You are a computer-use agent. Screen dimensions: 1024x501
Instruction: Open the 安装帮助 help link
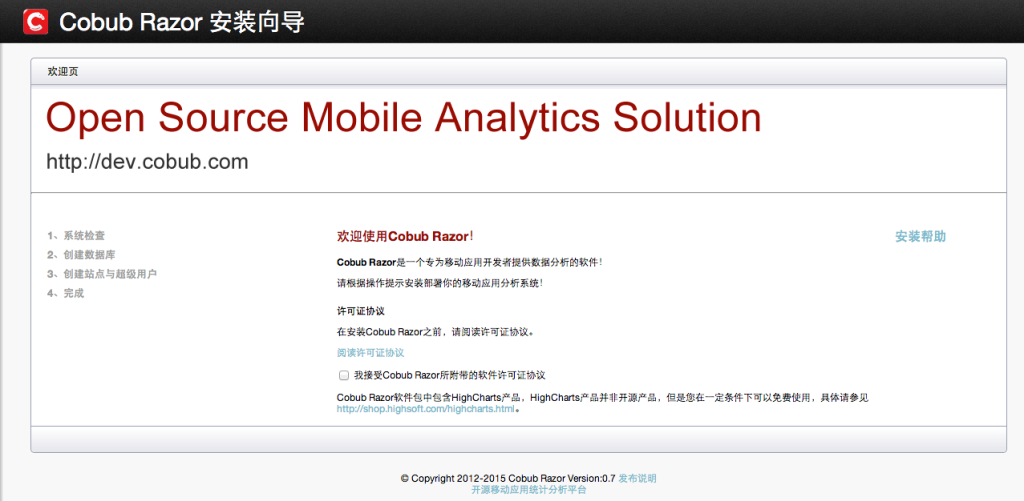pyautogui.click(x=920, y=236)
